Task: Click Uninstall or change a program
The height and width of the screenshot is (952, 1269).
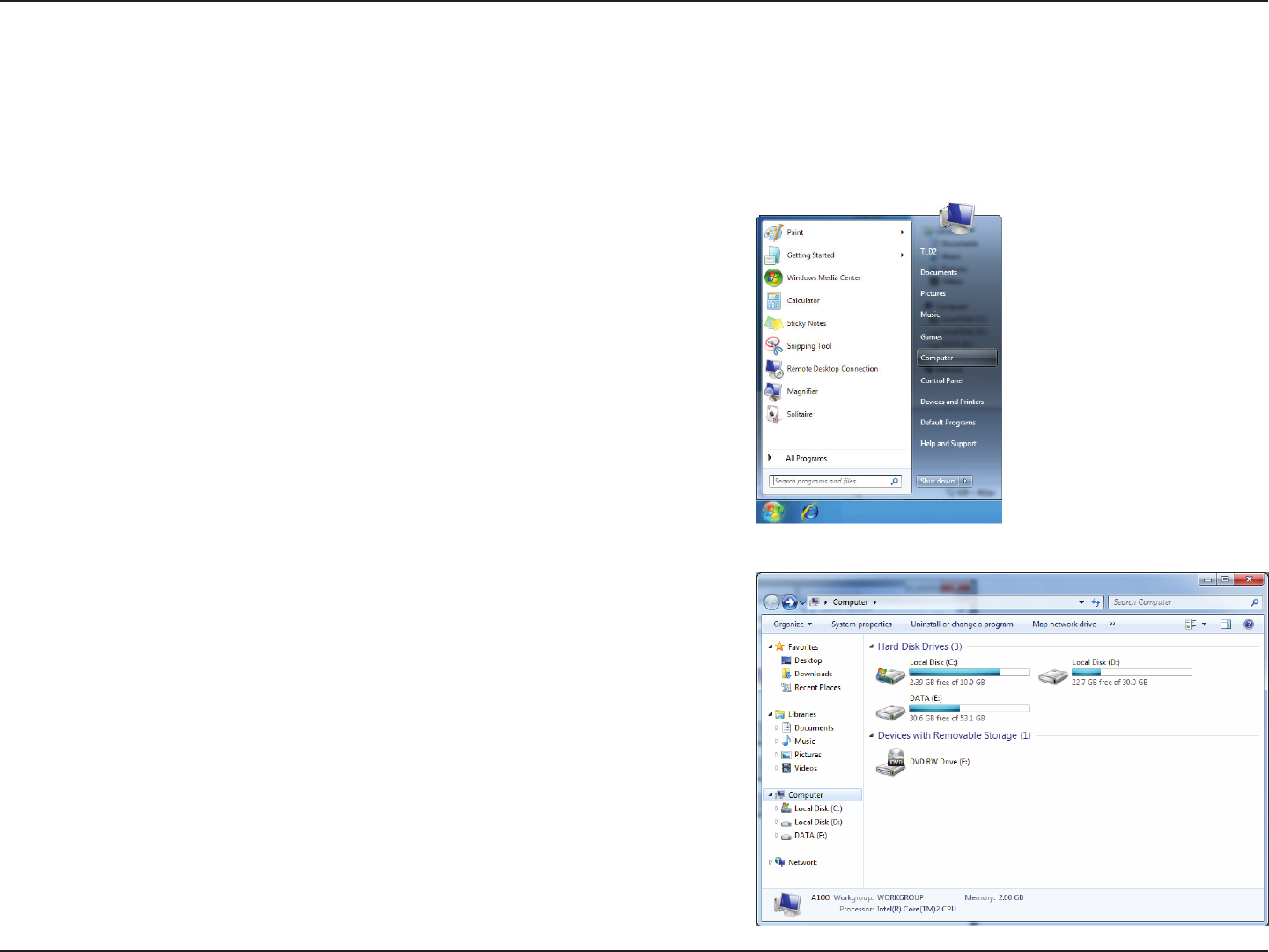Action: [x=962, y=624]
